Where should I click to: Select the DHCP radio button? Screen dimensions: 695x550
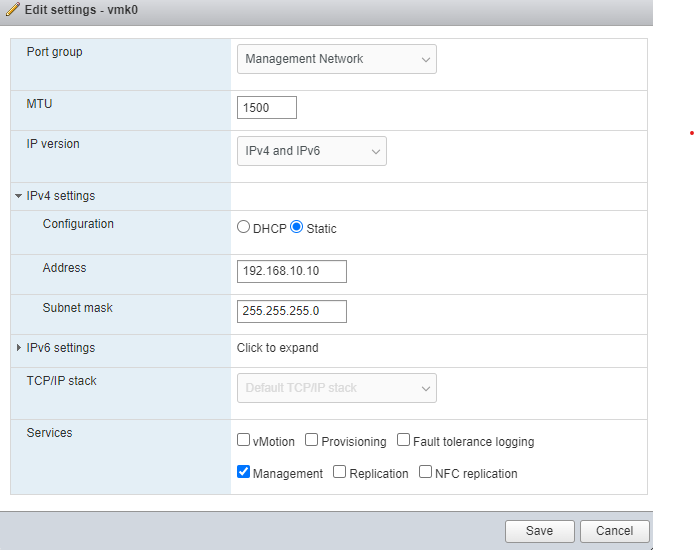(243, 228)
